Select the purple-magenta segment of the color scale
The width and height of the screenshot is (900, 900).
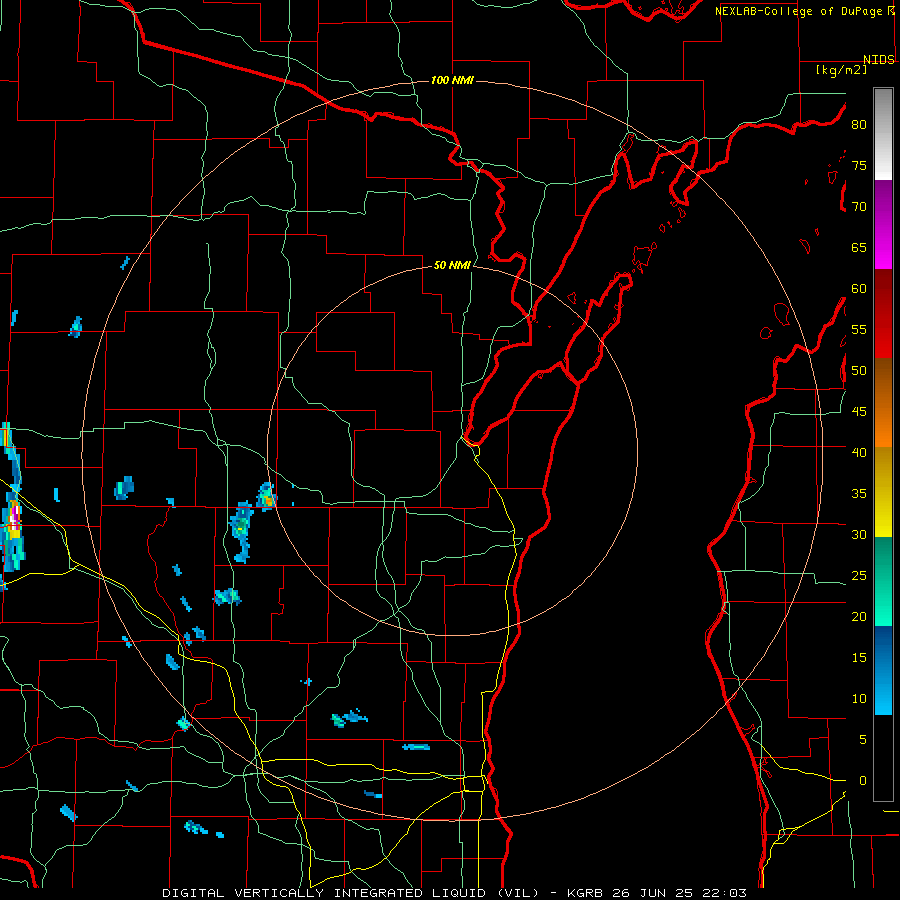pos(883,224)
